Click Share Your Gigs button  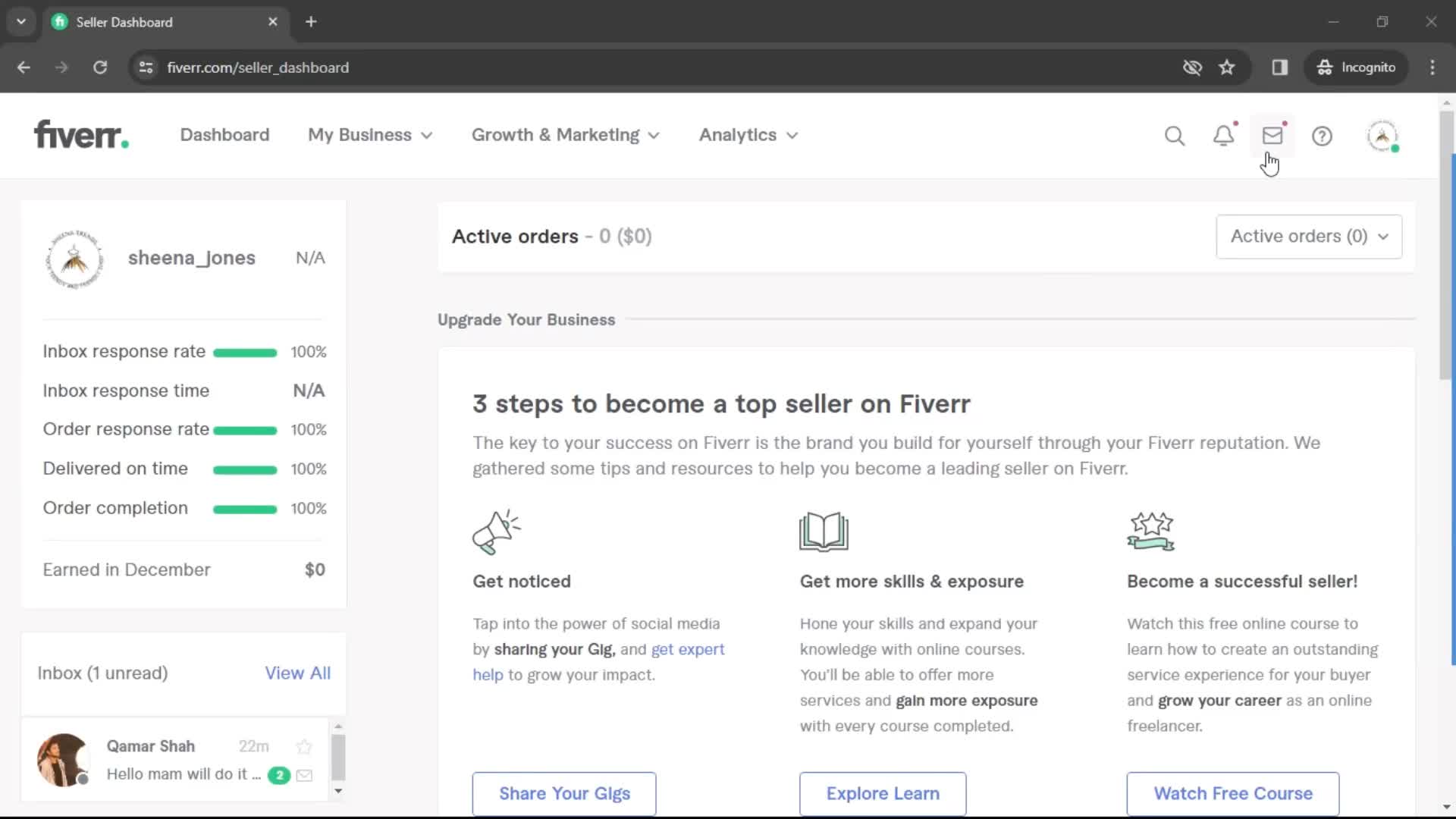[565, 793]
